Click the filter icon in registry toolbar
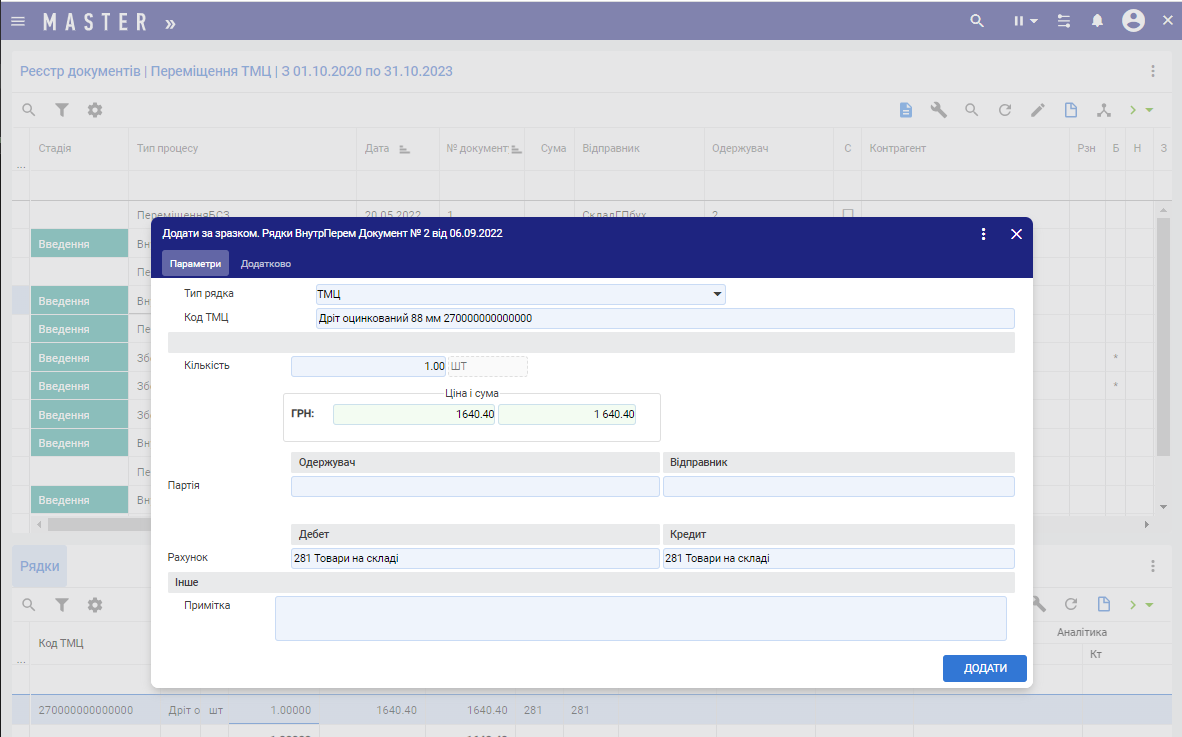 (62, 110)
